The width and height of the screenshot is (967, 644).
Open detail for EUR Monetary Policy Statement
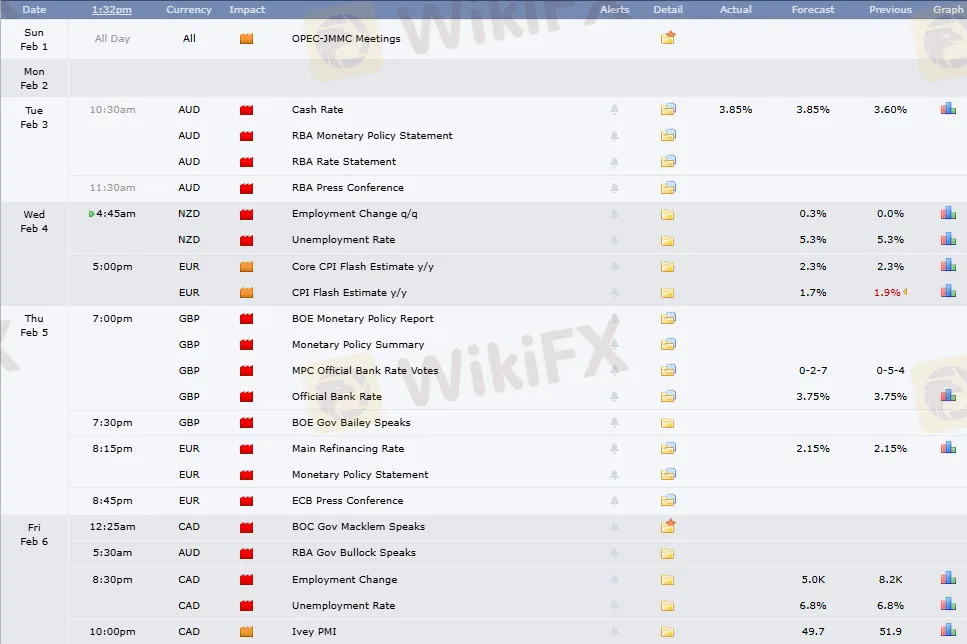pos(668,474)
